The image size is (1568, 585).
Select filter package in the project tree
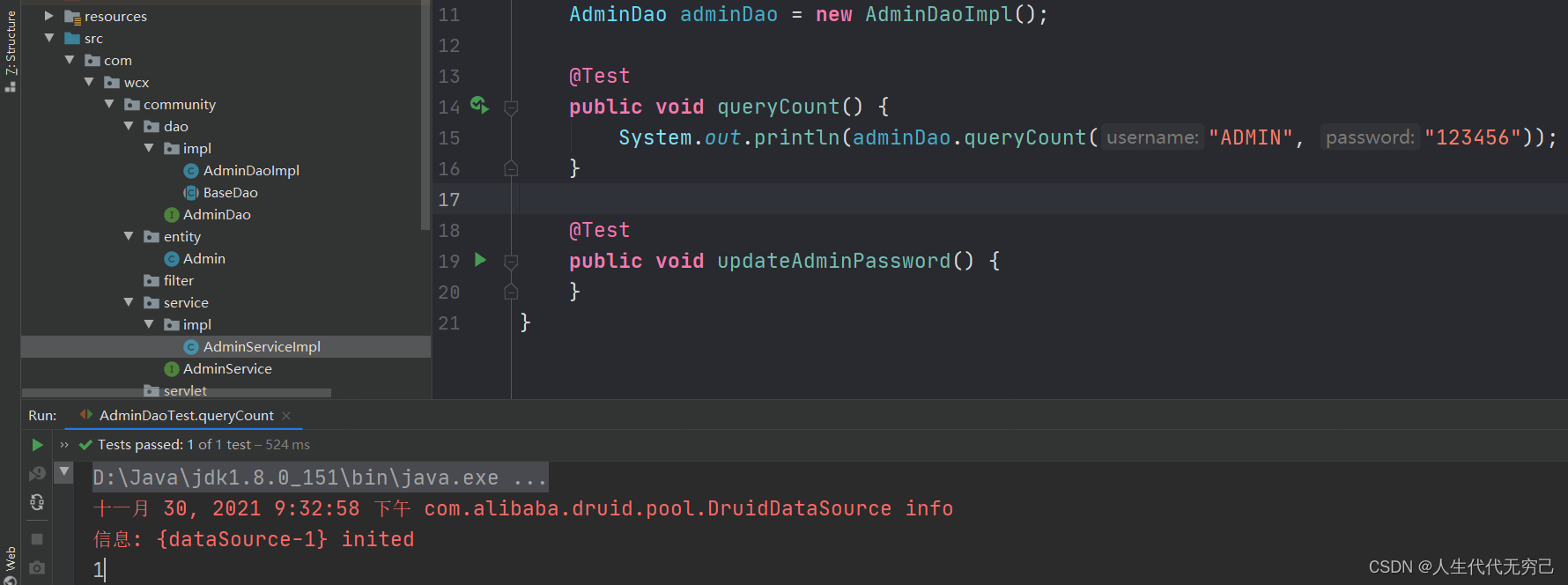179,281
